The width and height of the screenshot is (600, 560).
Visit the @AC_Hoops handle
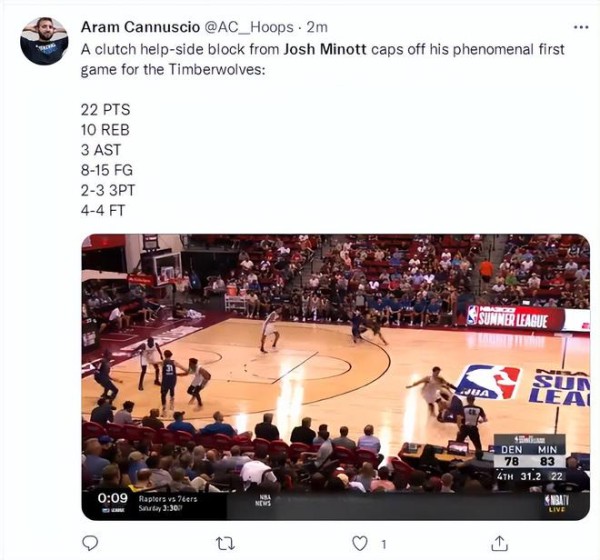[x=249, y=27]
